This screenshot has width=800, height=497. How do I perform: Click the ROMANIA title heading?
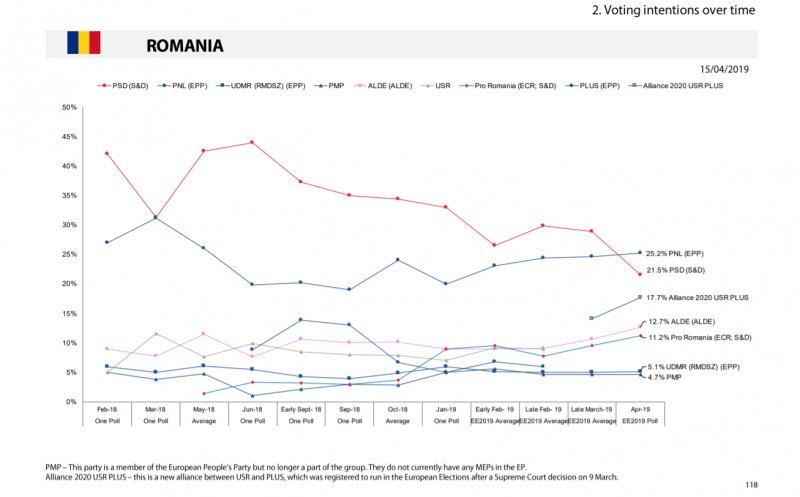184,45
